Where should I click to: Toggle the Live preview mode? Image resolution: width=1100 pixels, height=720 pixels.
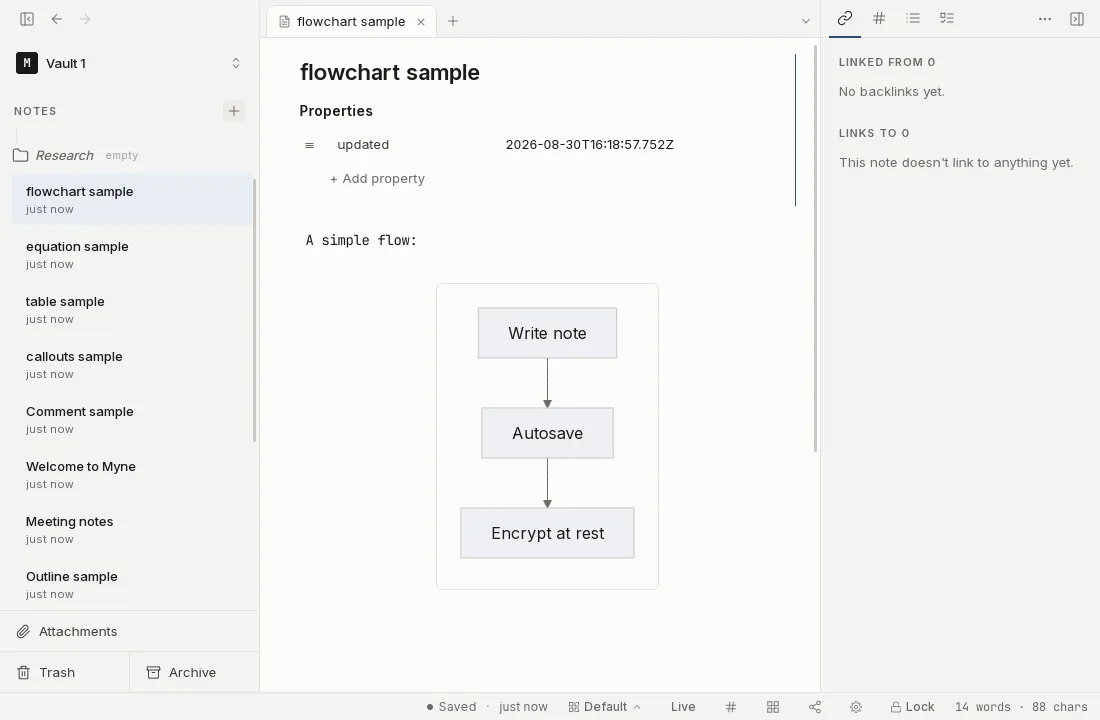[x=683, y=707]
